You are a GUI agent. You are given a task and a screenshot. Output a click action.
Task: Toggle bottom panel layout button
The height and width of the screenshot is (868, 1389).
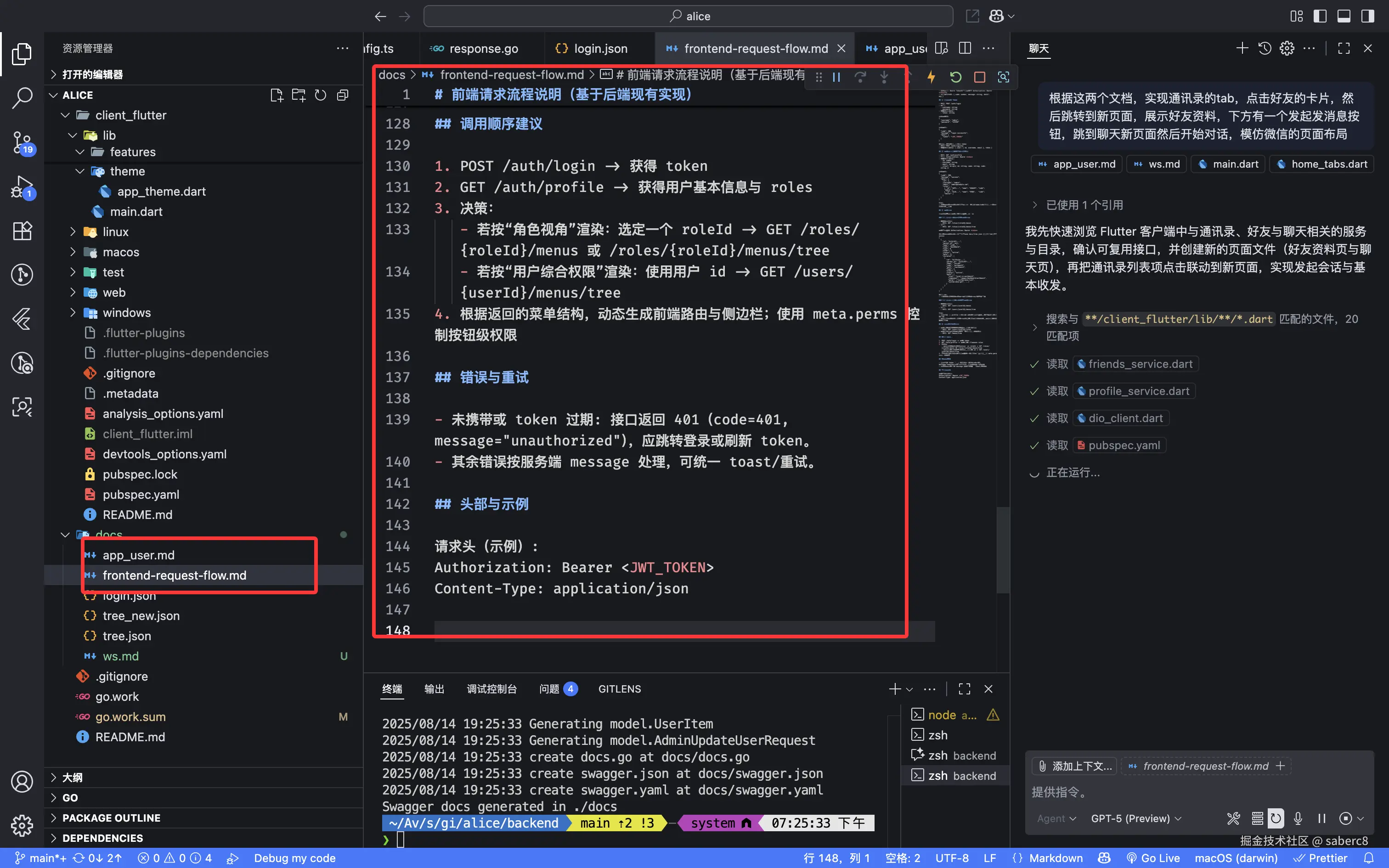[x=1344, y=16]
